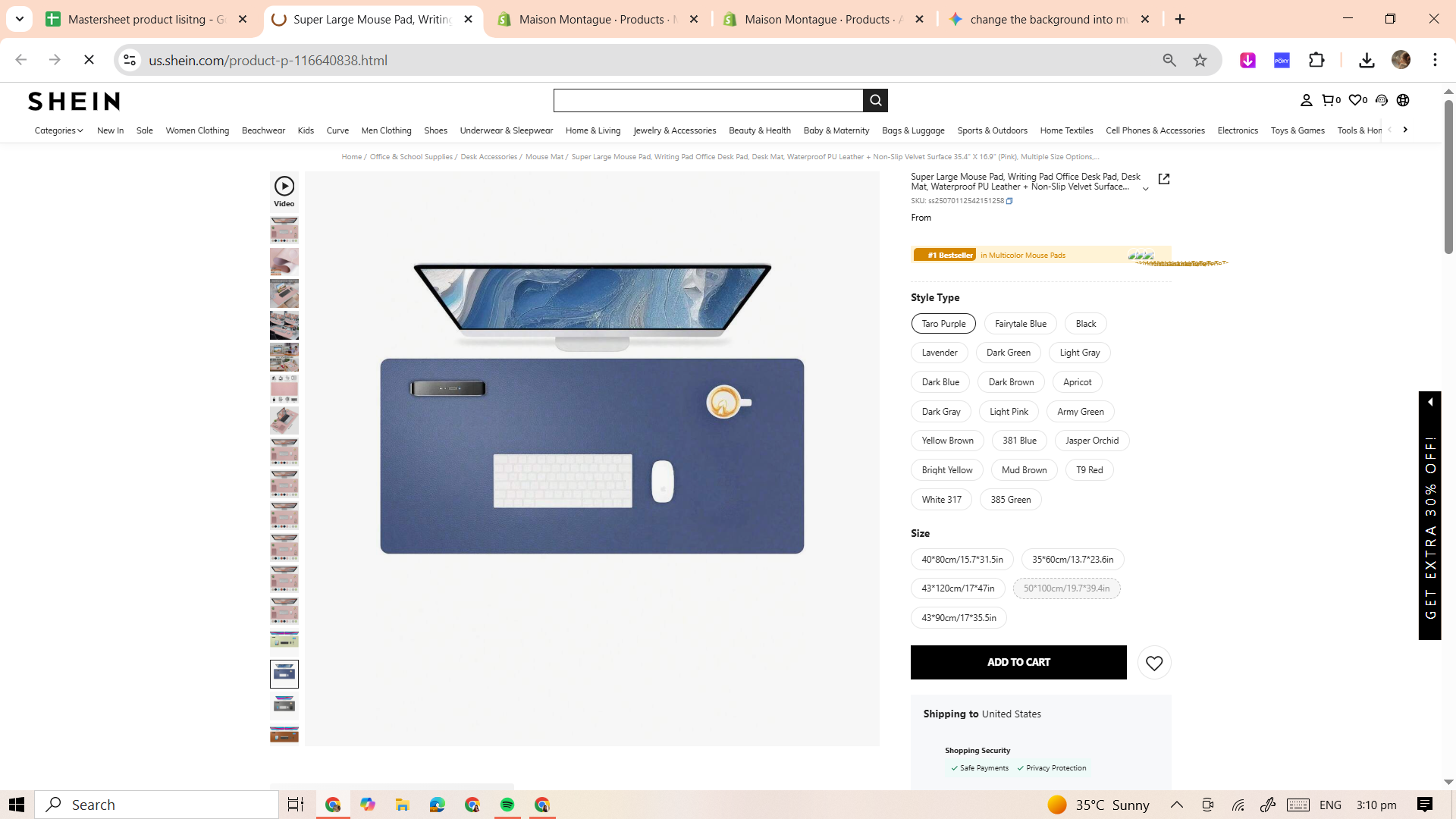
Task: Open Task View on the taskbar
Action: pyautogui.click(x=295, y=805)
